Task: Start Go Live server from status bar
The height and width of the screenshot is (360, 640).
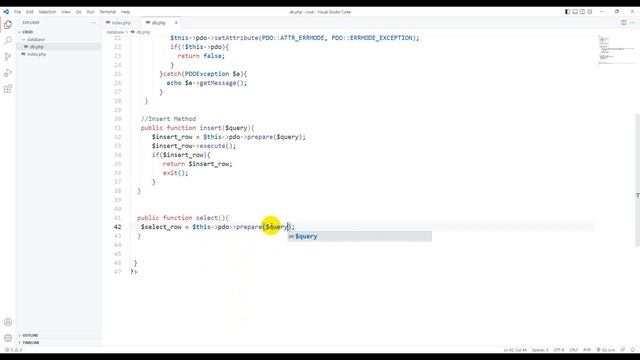Action: point(606,350)
